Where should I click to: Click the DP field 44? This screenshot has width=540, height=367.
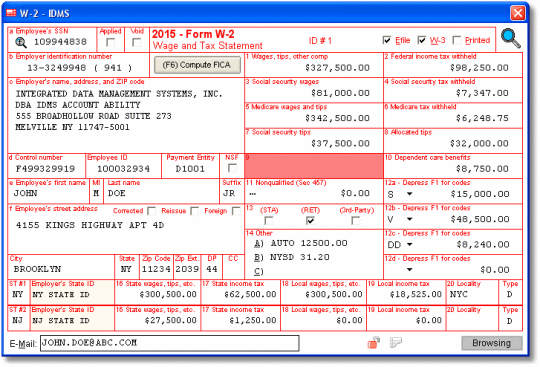click(x=211, y=269)
